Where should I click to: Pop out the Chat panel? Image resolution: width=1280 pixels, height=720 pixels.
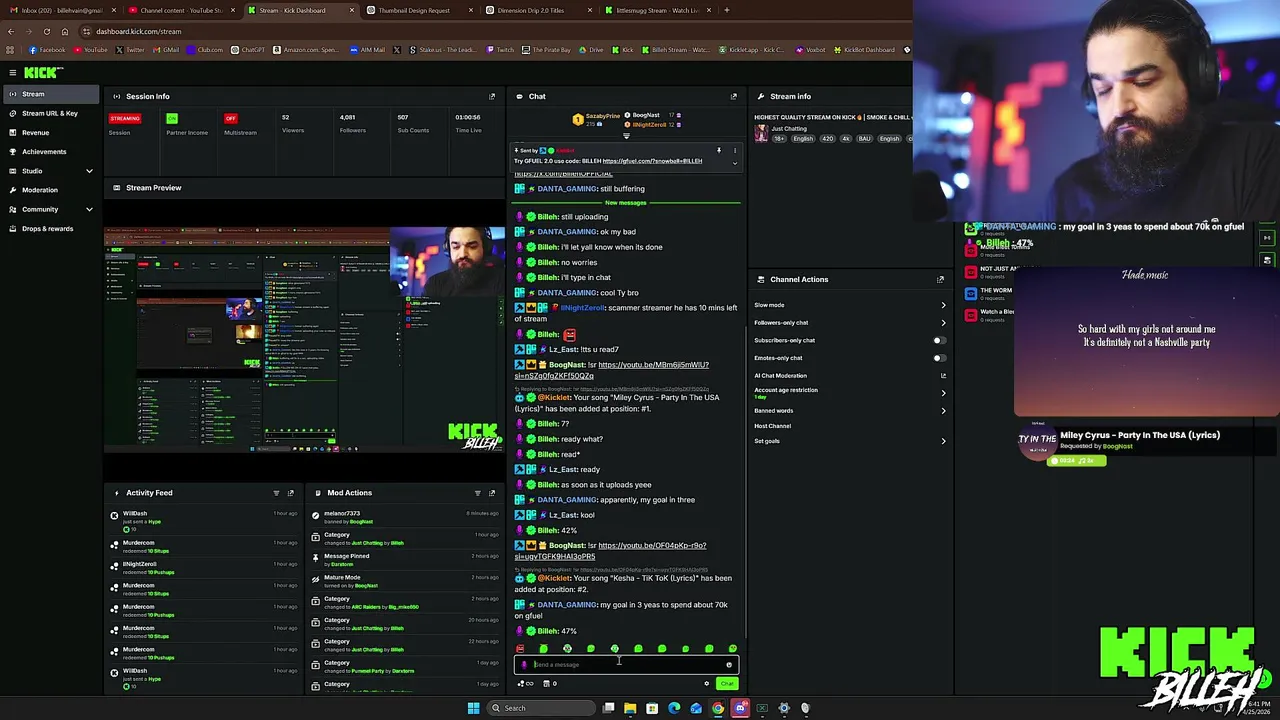(x=733, y=97)
